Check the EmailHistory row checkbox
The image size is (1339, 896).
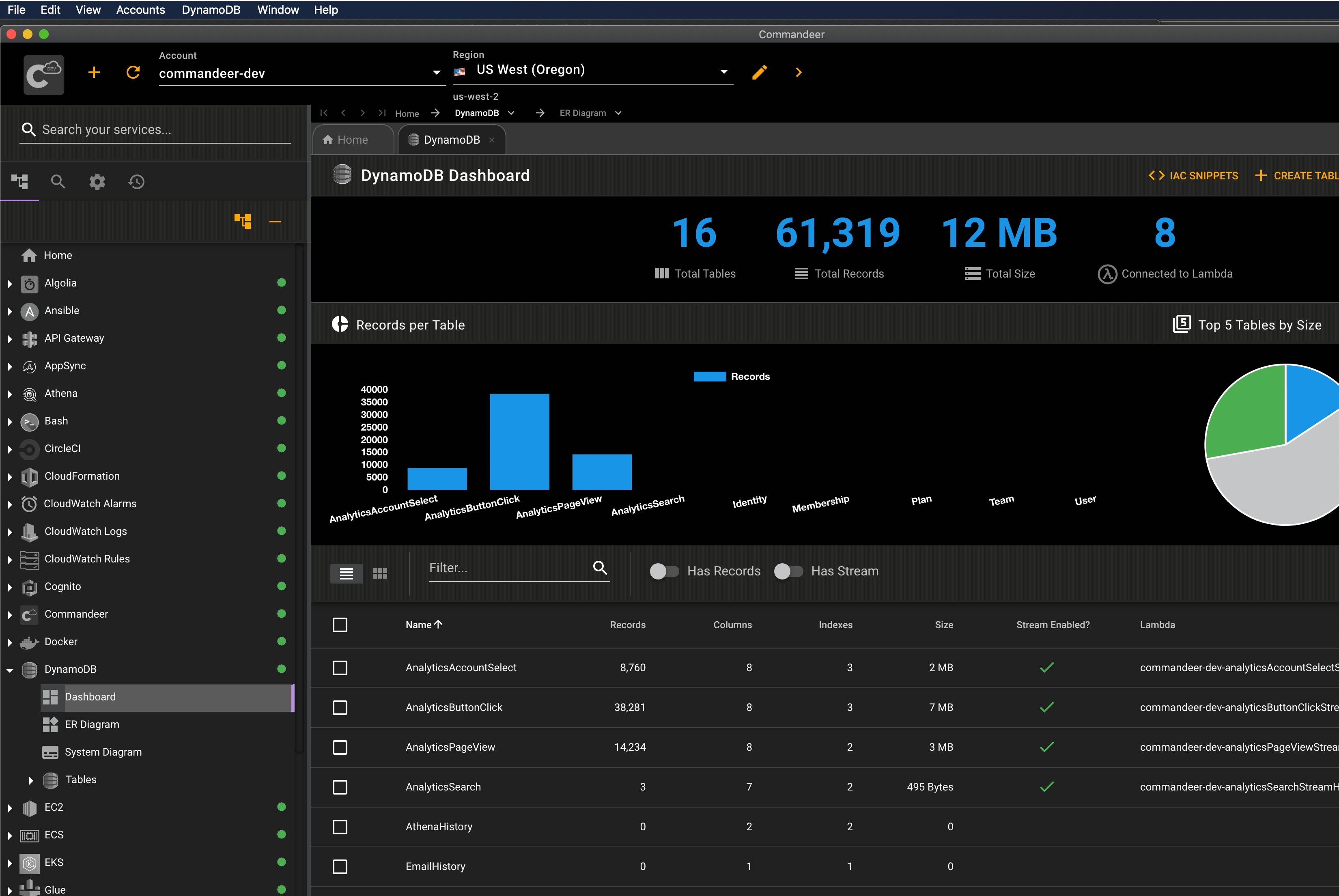click(x=340, y=867)
